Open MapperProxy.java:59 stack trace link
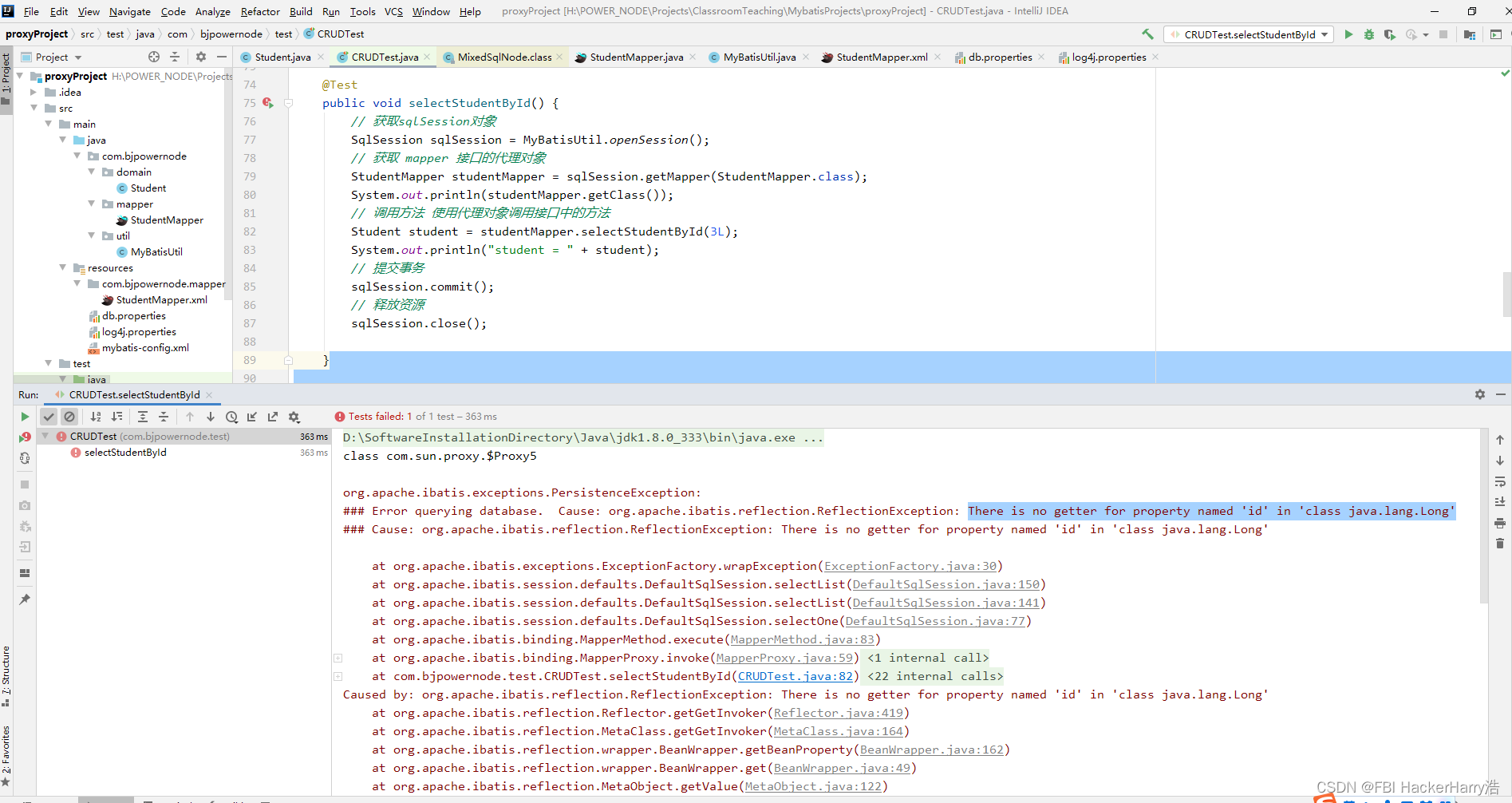Image resolution: width=1512 pixels, height=803 pixels. point(785,658)
